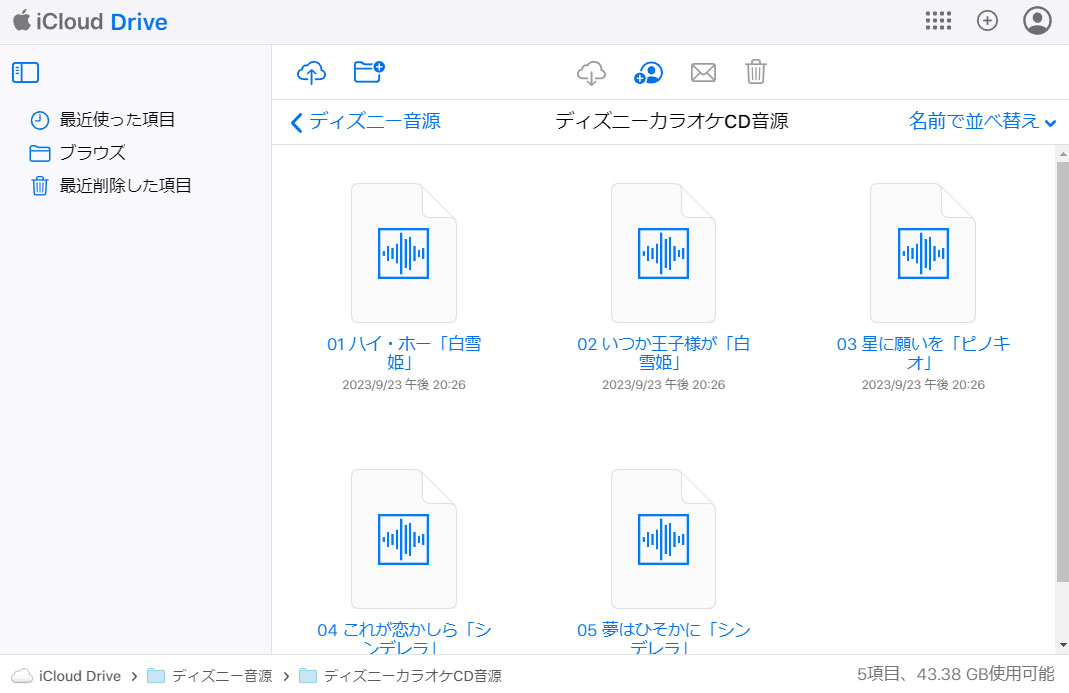Viewport: 1069px width, 693px height.
Task: Open the account profile icon
Action: point(1037,20)
